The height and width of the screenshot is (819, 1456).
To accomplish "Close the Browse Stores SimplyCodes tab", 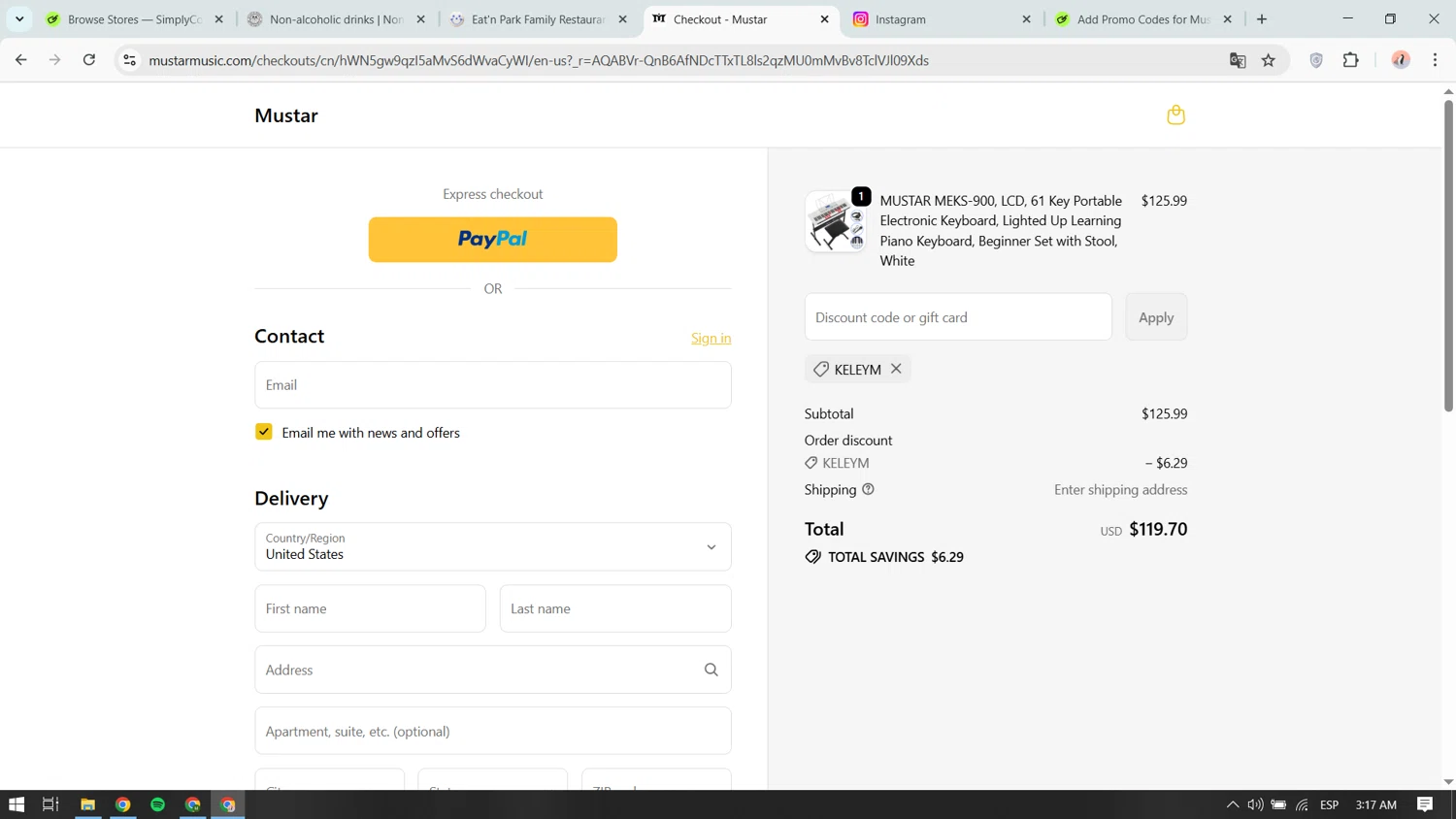I will (219, 19).
